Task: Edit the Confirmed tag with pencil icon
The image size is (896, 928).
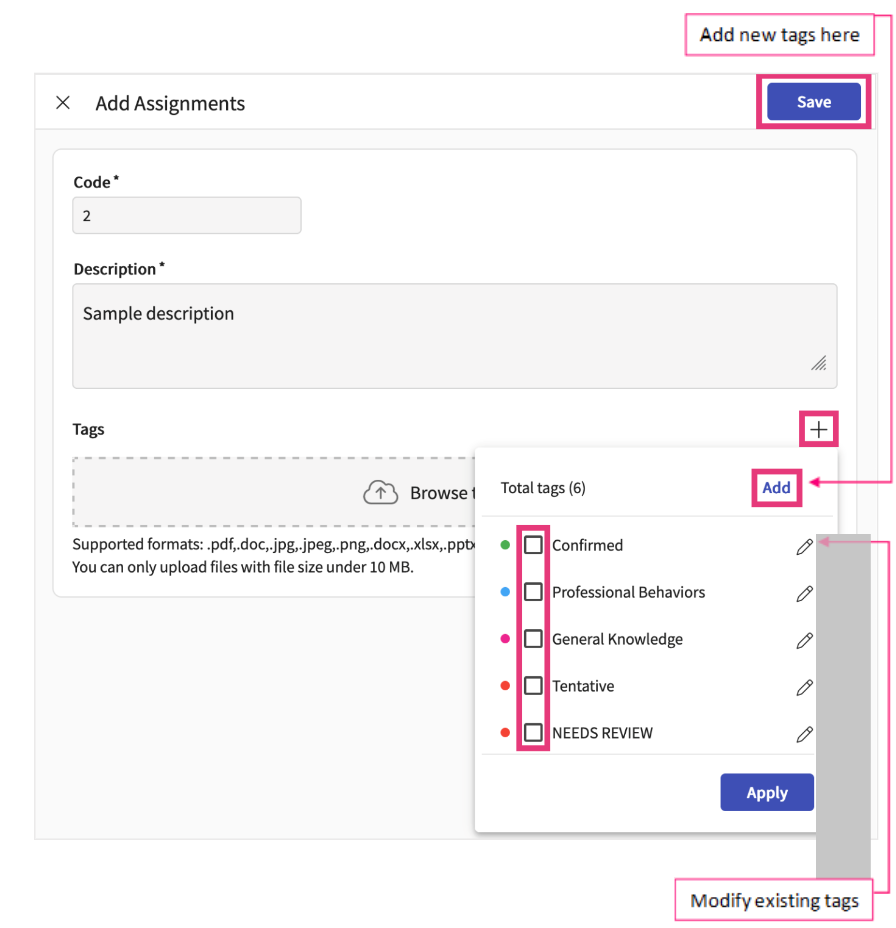Action: pyautogui.click(x=804, y=546)
